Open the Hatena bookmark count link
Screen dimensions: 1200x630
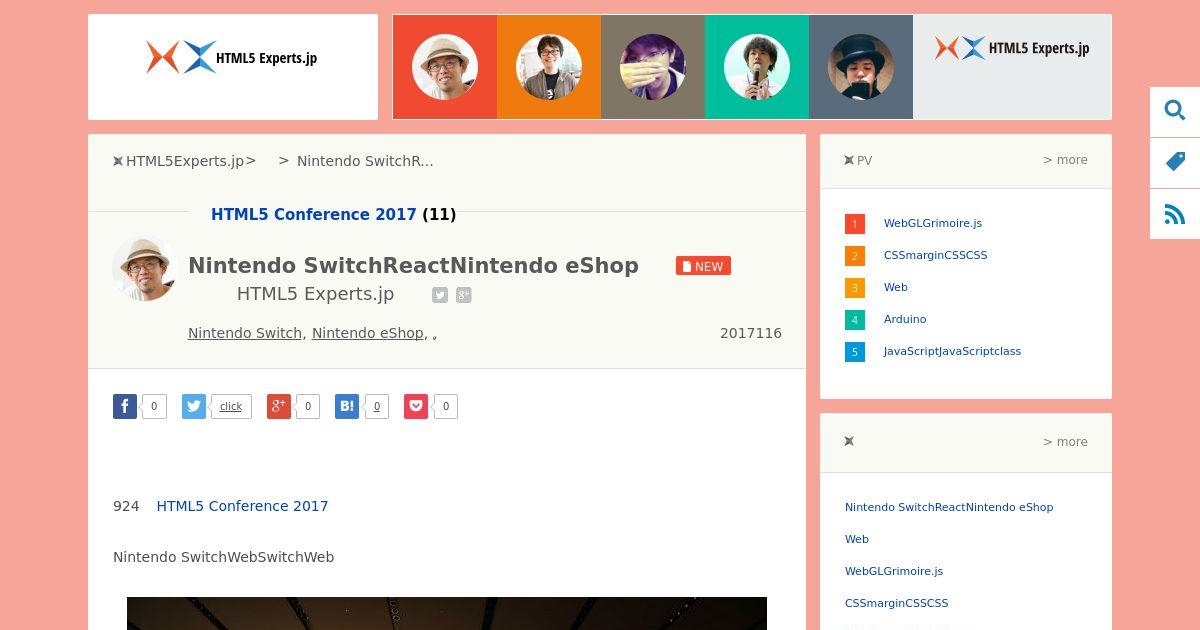(x=377, y=406)
